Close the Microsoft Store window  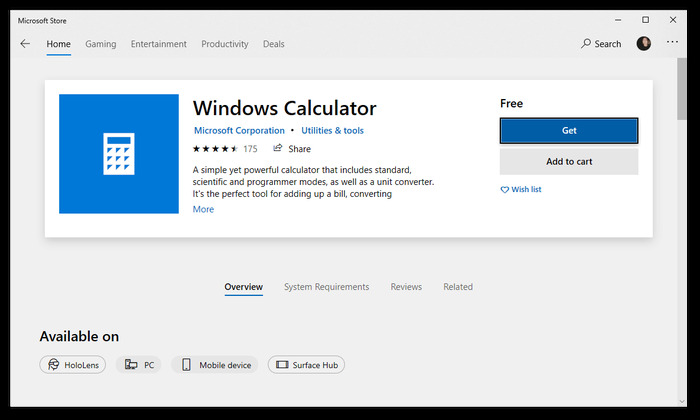point(673,20)
